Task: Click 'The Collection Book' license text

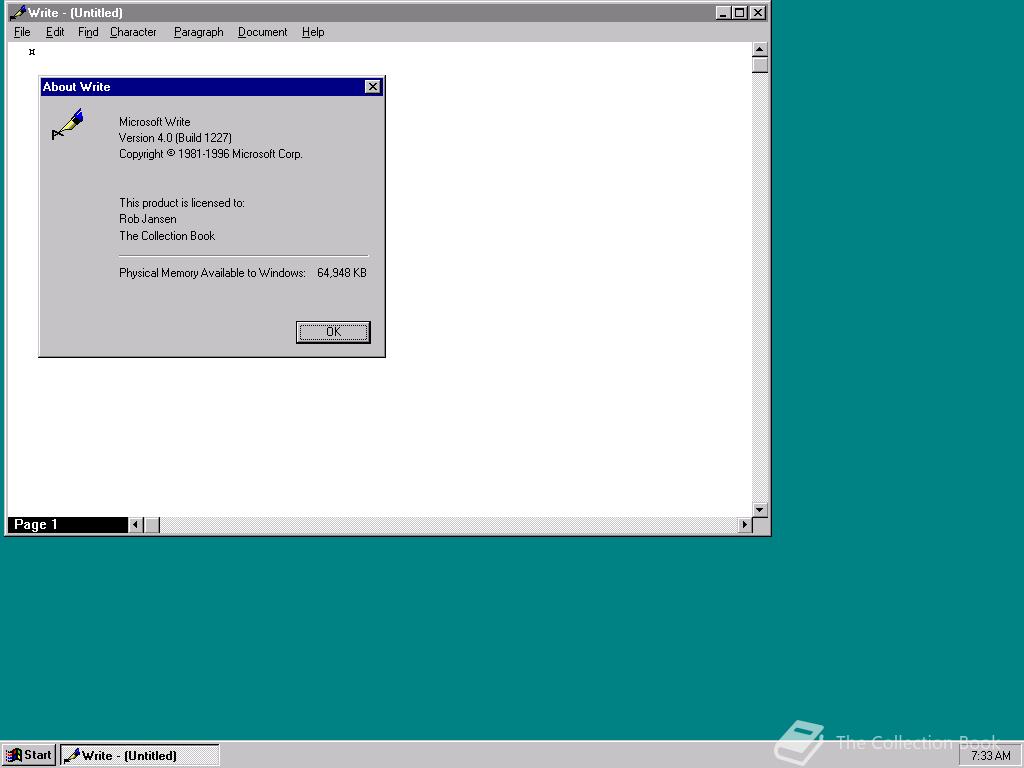Action: [x=167, y=236]
